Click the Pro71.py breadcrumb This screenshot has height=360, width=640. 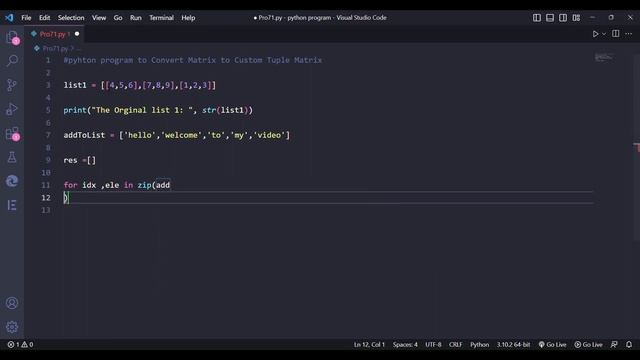[x=55, y=49]
